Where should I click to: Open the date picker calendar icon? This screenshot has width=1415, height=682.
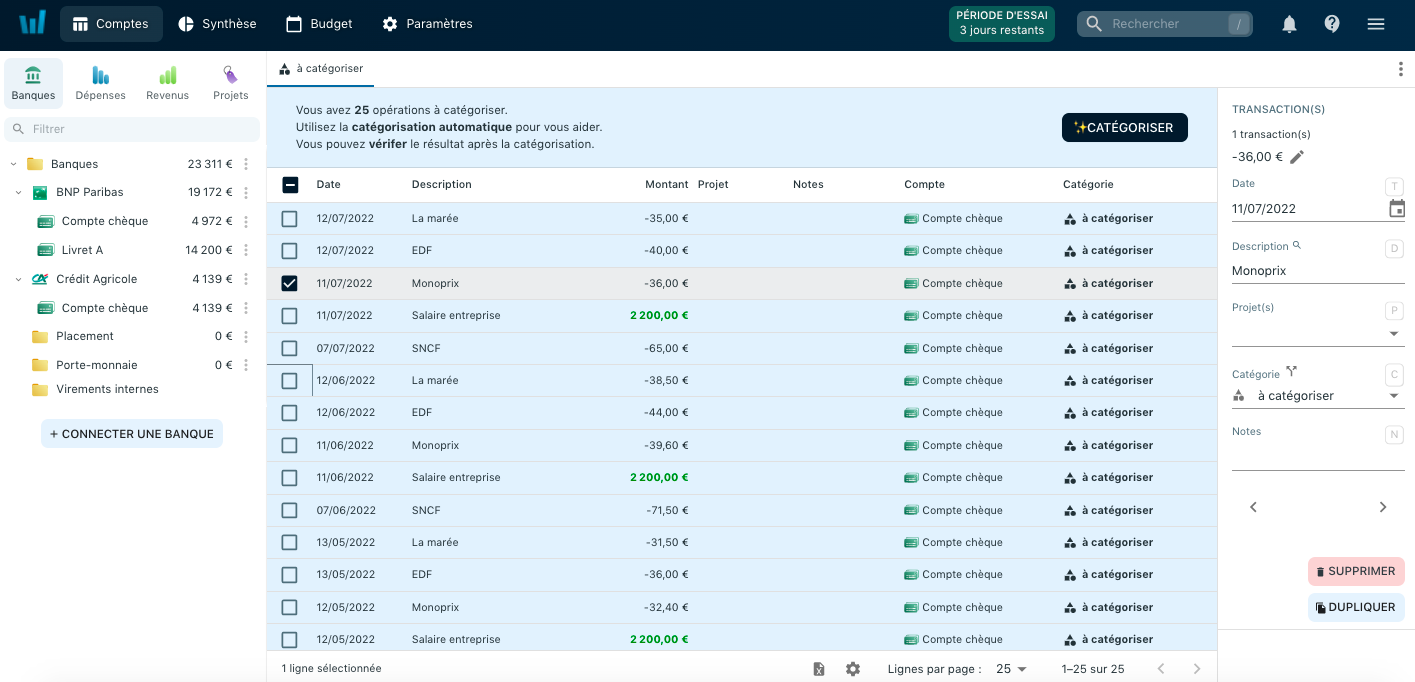(x=1397, y=209)
